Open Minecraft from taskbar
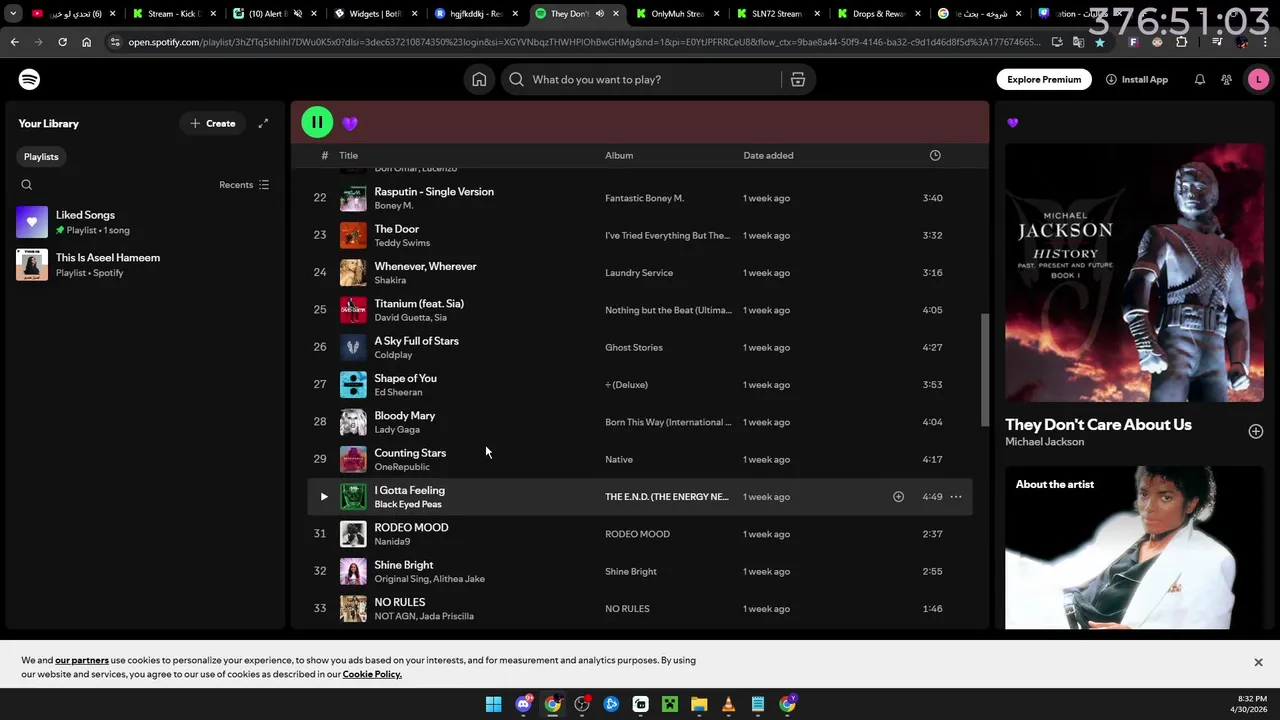1280x720 pixels. point(670,704)
